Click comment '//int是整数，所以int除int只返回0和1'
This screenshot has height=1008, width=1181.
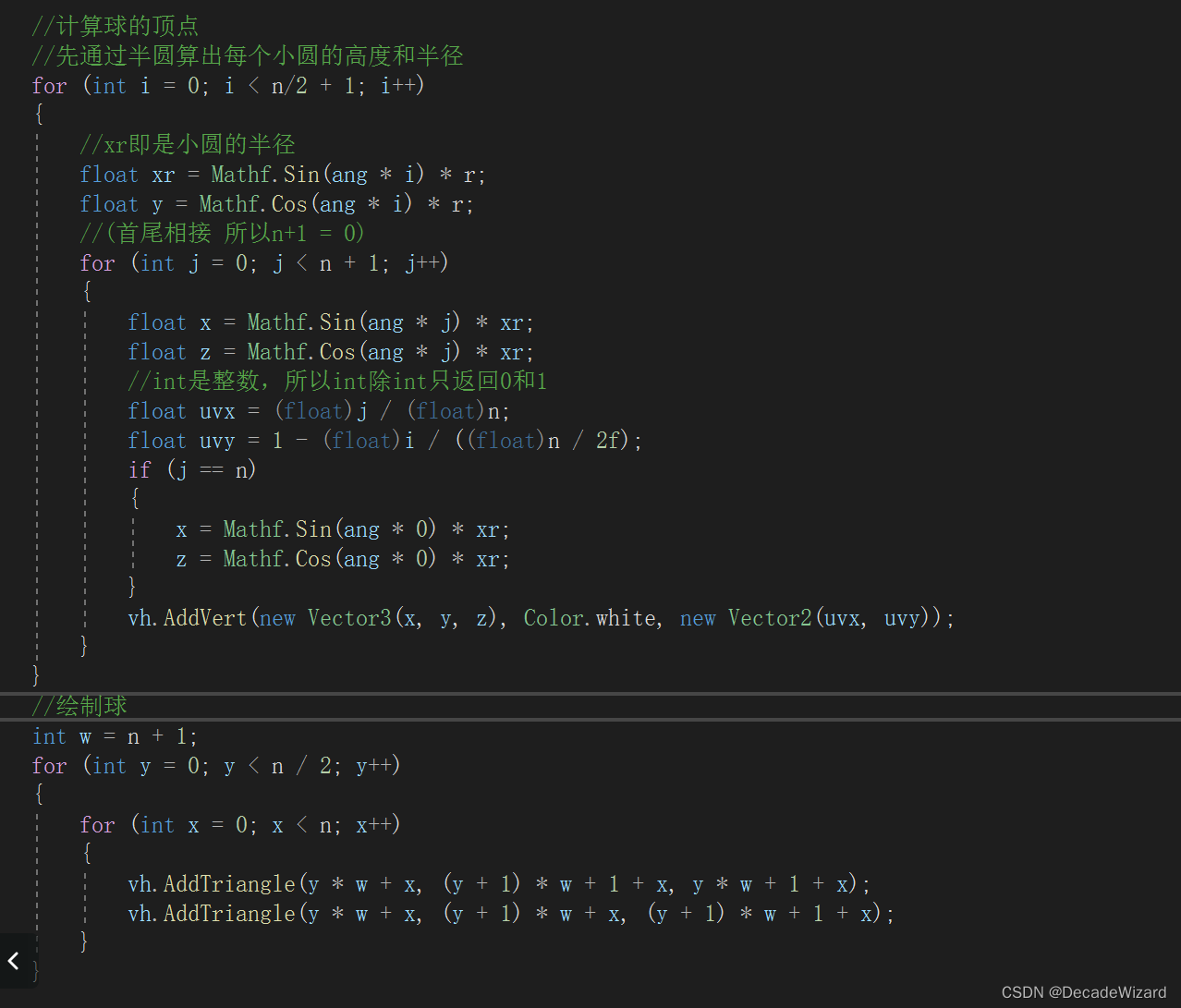tap(337, 381)
